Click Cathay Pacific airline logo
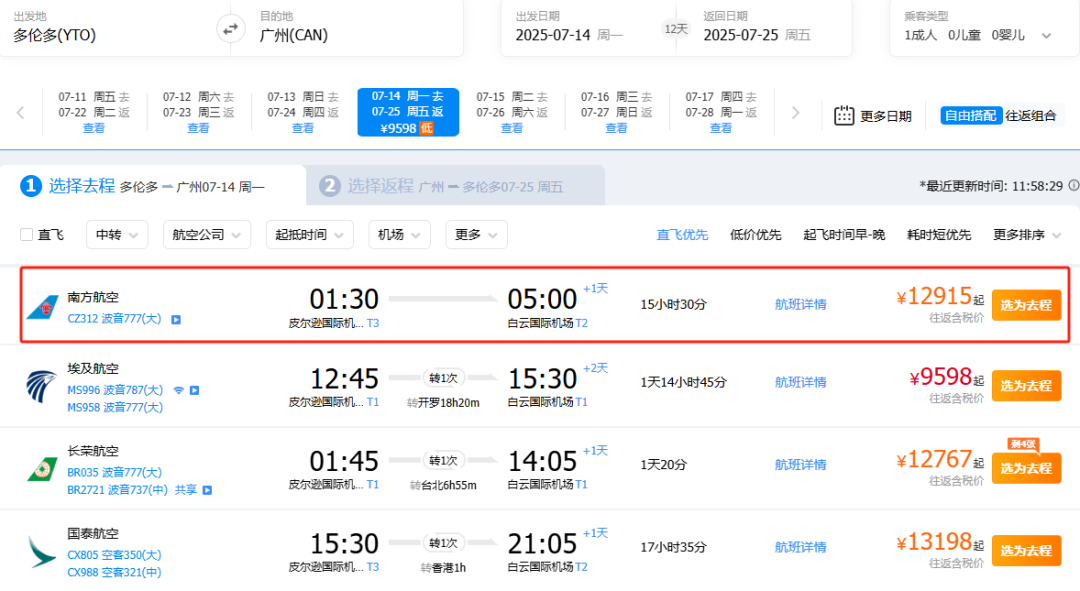Image resolution: width=1080 pixels, height=591 pixels. point(41,552)
